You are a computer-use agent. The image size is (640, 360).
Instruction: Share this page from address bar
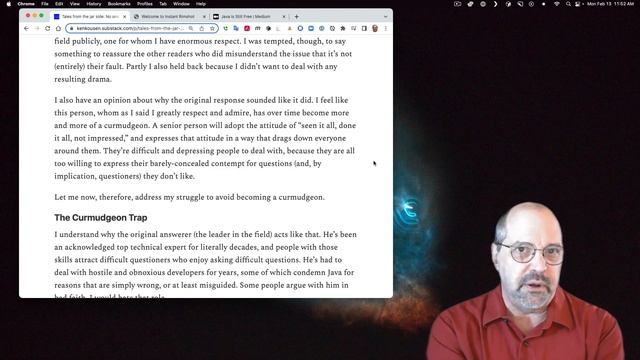(202, 29)
